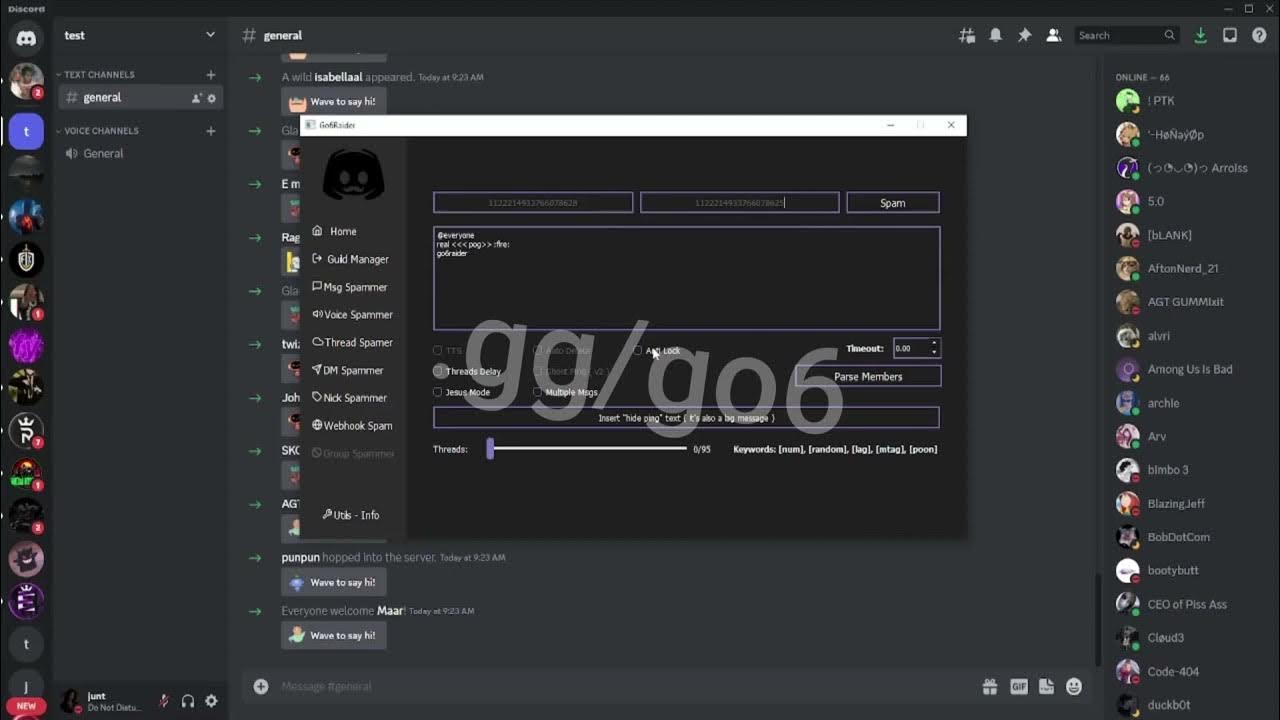Open User Settings gear icon

[211, 701]
